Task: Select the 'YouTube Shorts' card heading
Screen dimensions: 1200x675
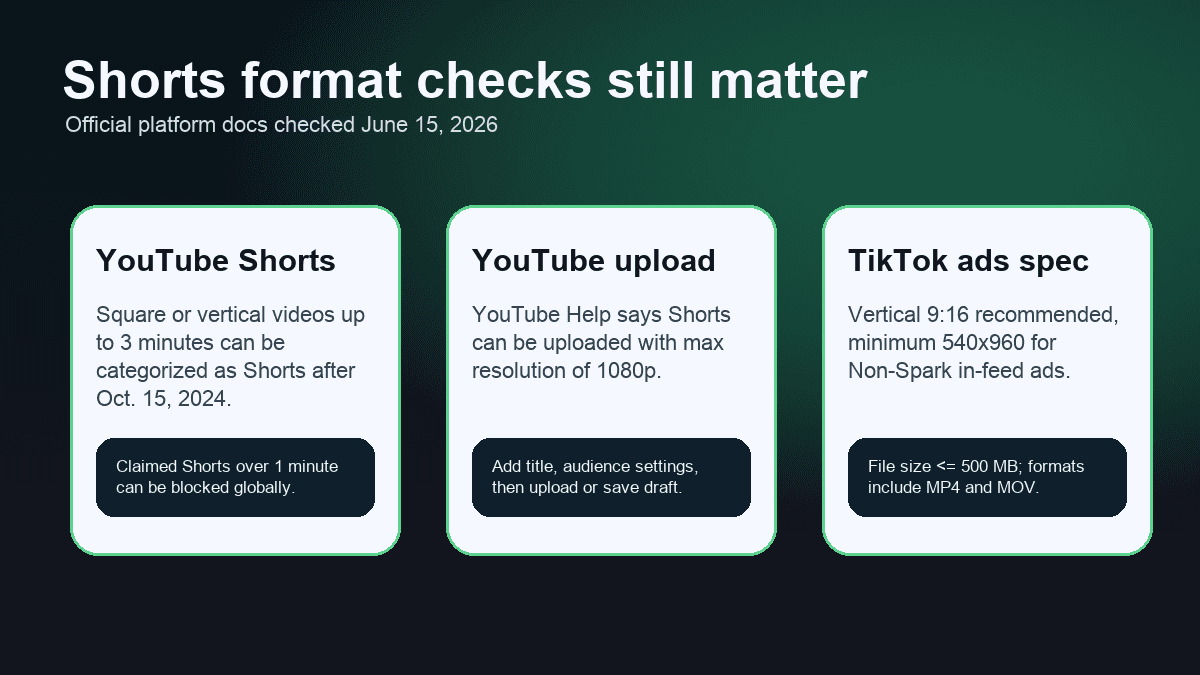Action: [x=216, y=261]
